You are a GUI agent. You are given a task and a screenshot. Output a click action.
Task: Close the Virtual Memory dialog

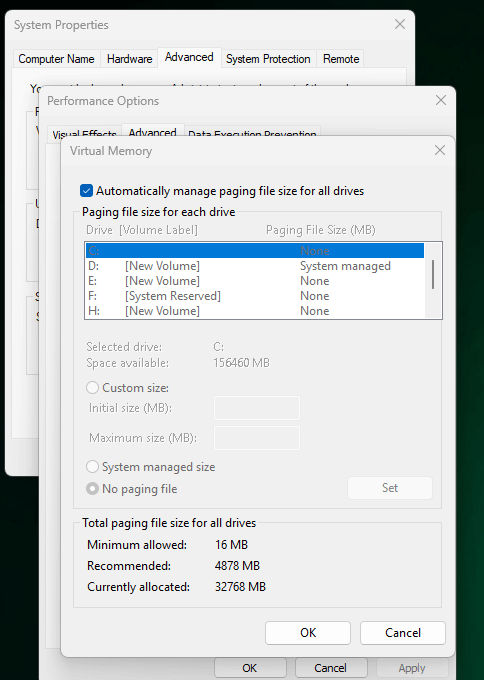coord(440,150)
